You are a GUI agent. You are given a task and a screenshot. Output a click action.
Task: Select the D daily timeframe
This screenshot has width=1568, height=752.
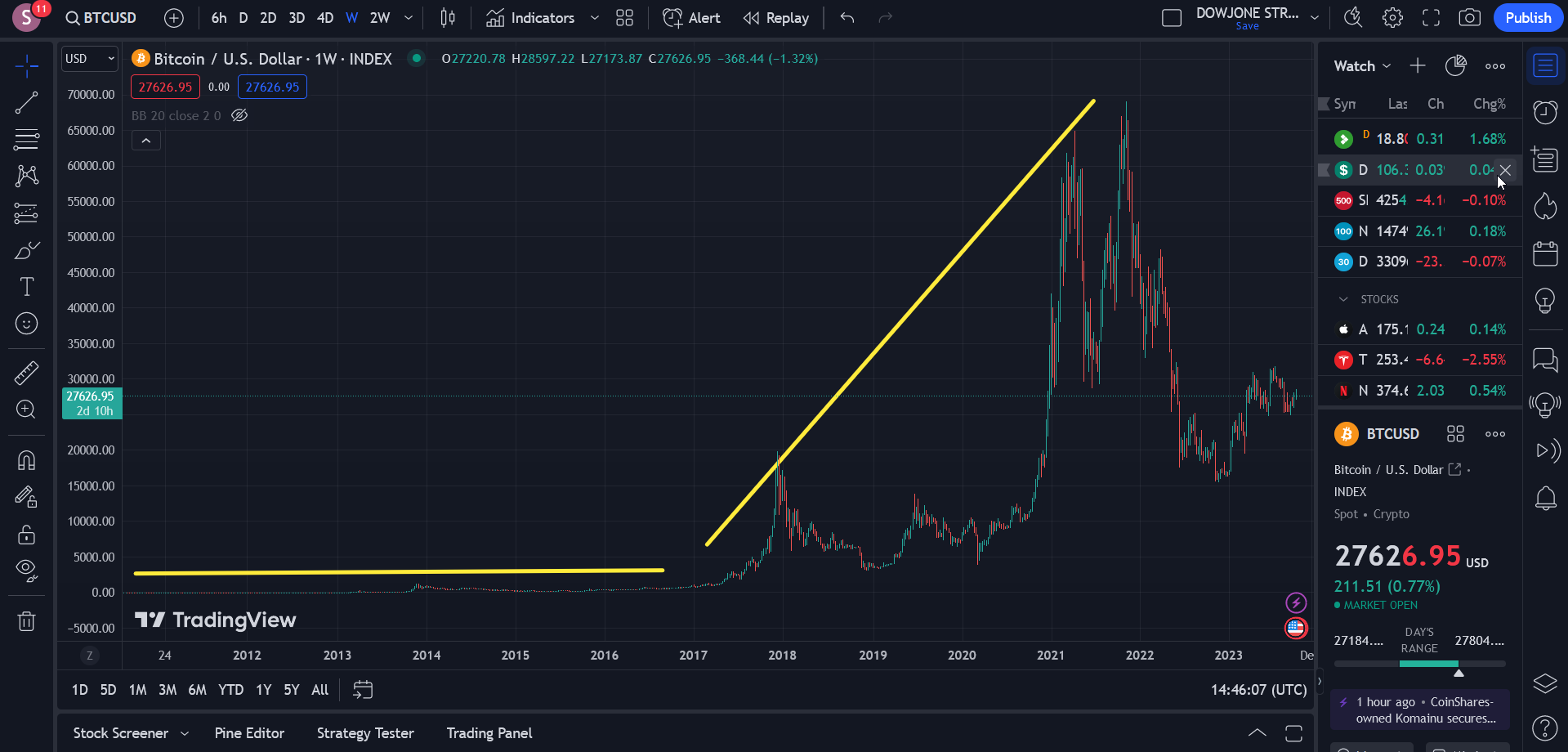pos(243,18)
